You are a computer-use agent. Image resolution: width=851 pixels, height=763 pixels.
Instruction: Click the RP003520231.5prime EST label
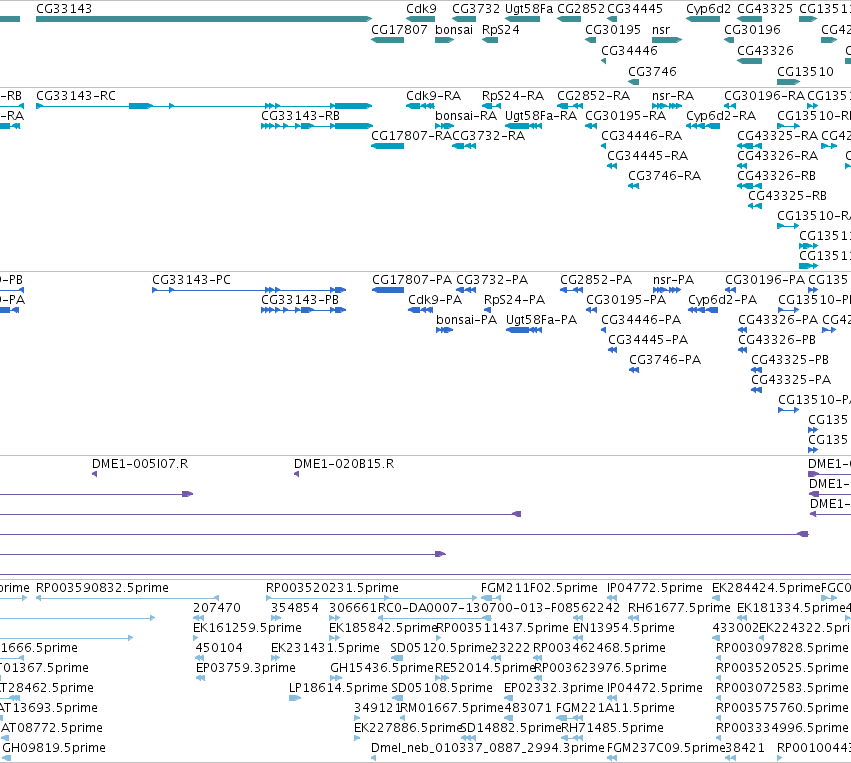[332, 588]
